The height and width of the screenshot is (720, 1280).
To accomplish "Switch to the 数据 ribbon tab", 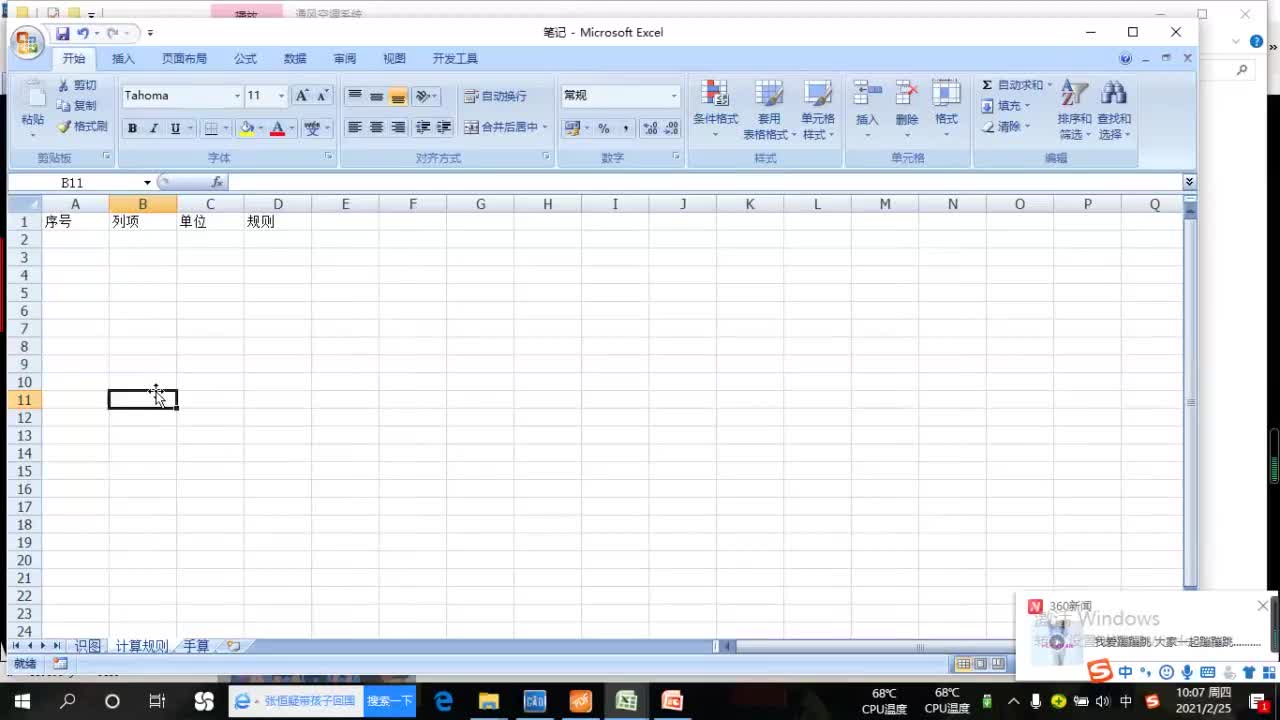I will 295,59.
